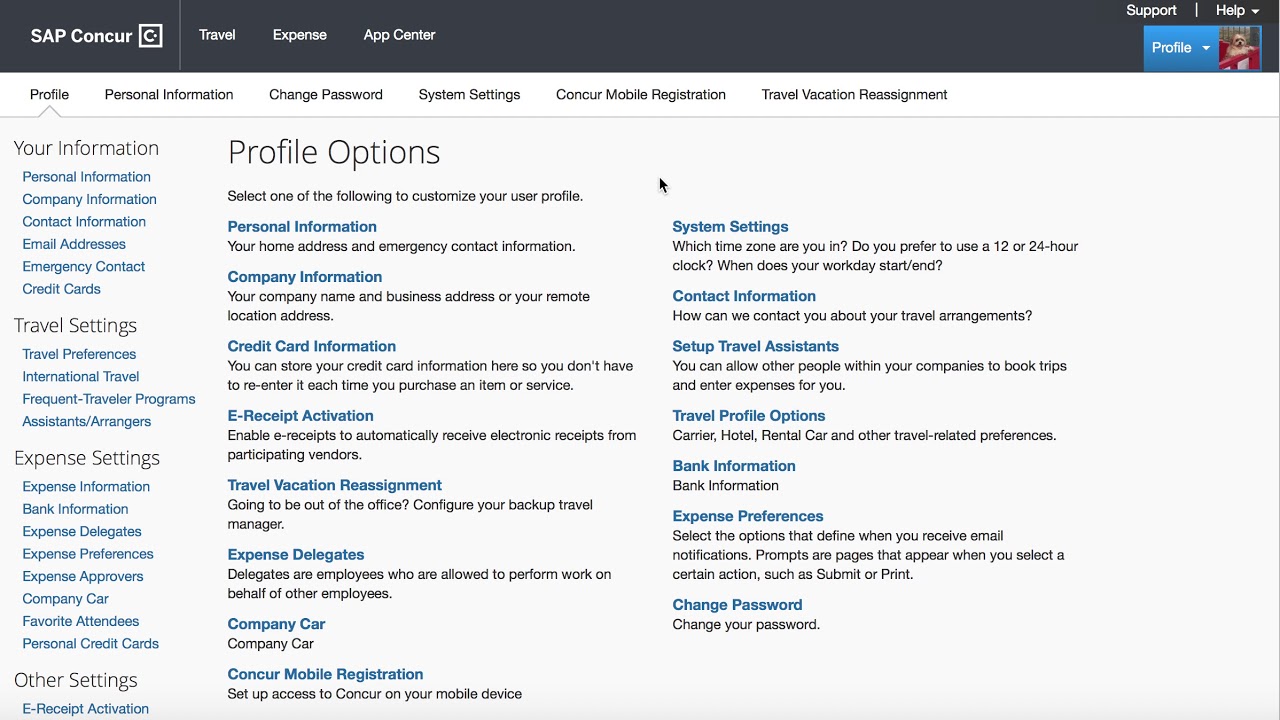This screenshot has width=1280, height=720.
Task: Open Personal Credit Cards in sidebar
Action: [91, 644]
